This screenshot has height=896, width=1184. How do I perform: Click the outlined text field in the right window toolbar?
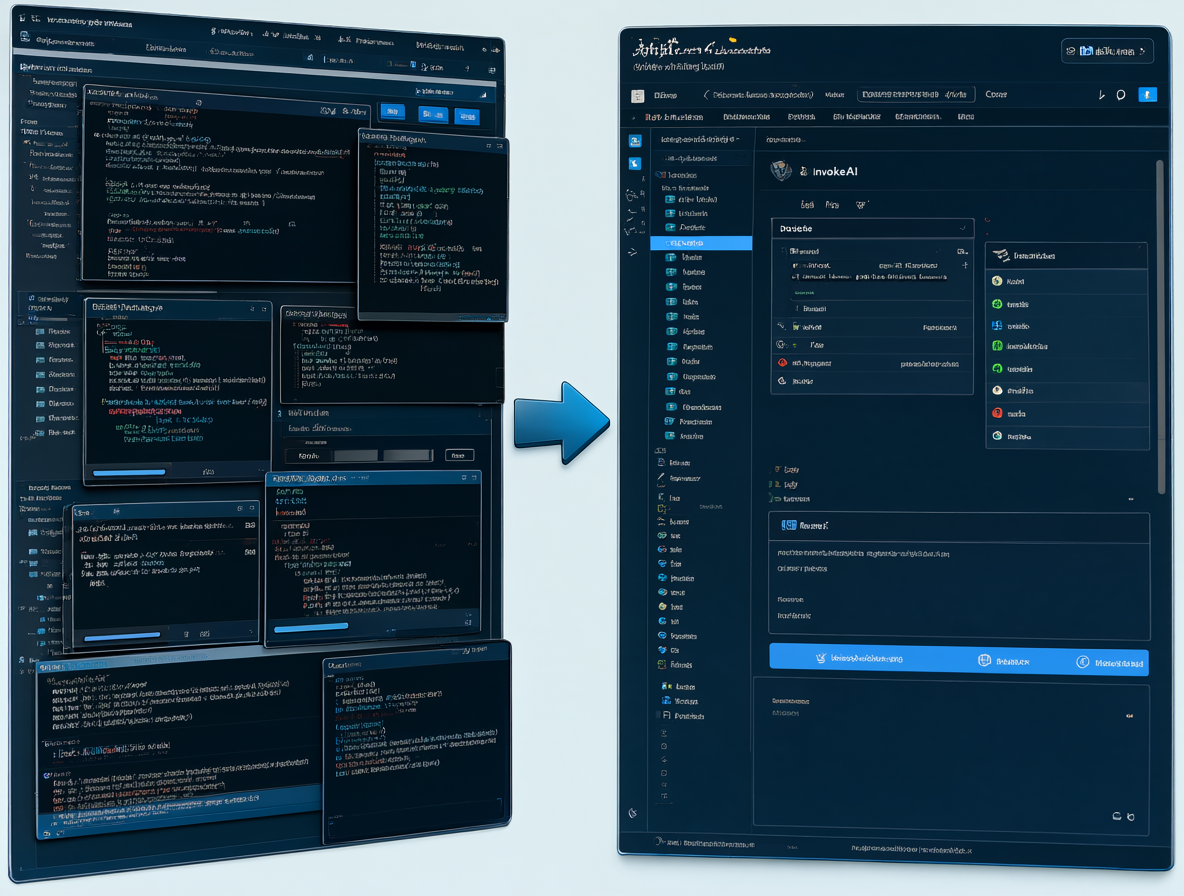coord(916,94)
